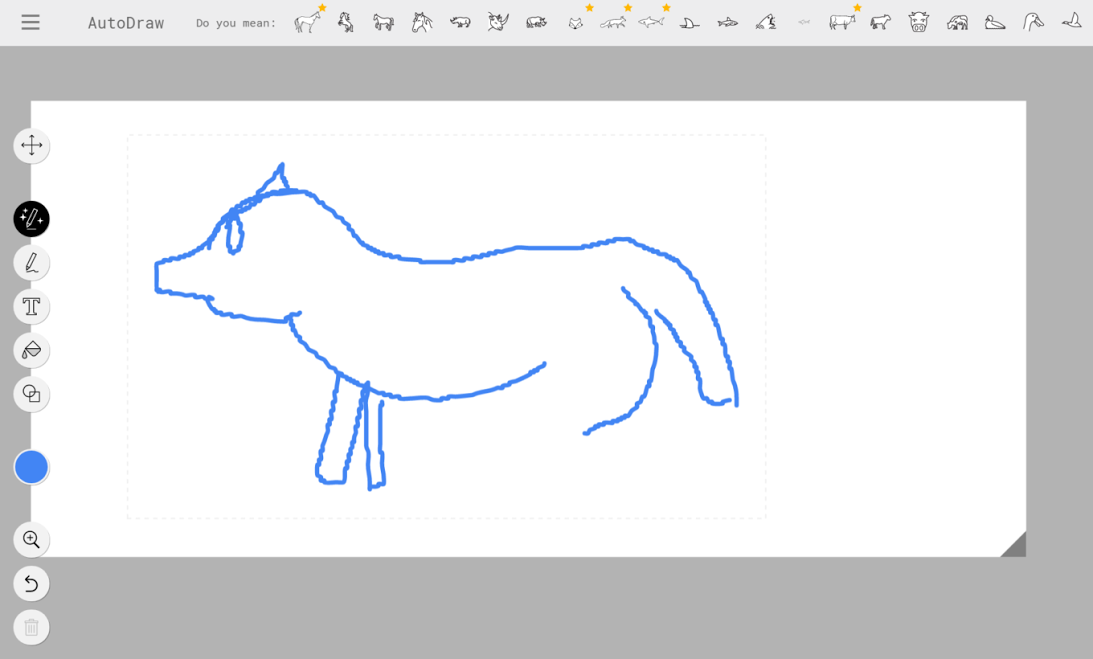Pick the fox face suggestion

tap(575, 22)
